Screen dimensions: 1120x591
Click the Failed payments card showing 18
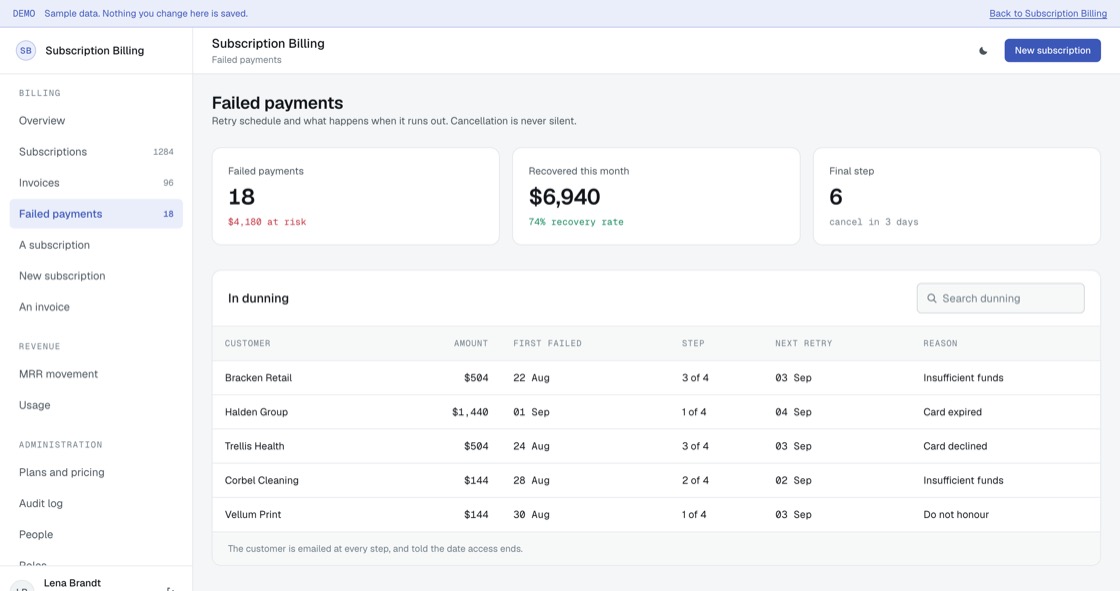coord(356,197)
